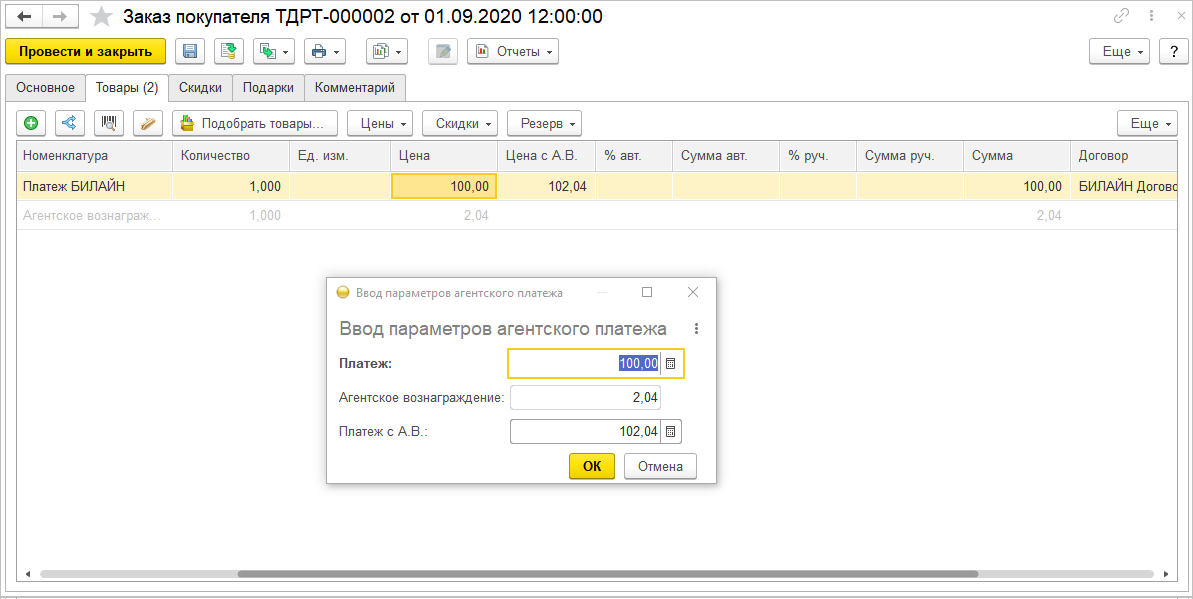Open the Подарки tab
This screenshot has width=1193, height=599.
pyautogui.click(x=268, y=88)
